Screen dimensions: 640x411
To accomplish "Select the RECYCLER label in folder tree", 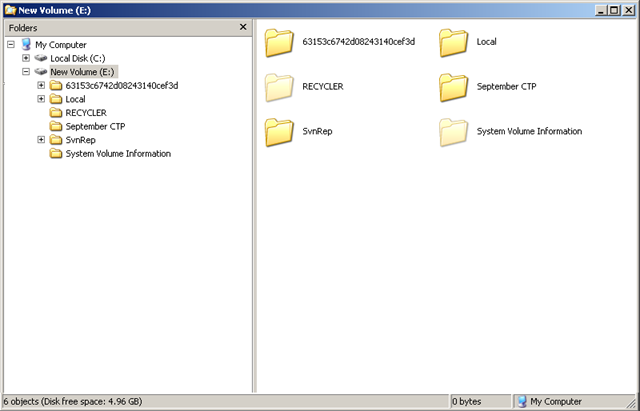I will (86, 113).
